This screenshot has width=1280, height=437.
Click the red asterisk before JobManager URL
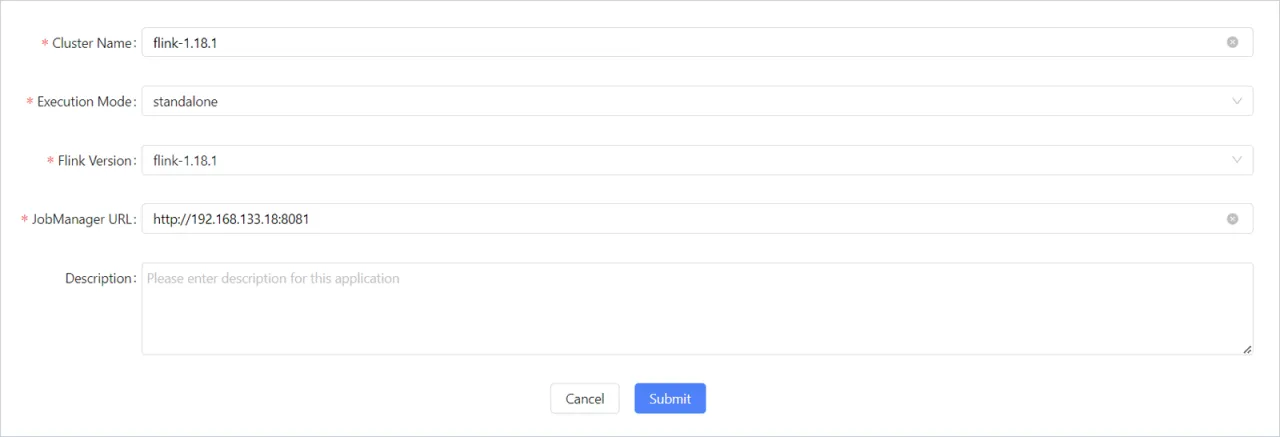point(24,220)
